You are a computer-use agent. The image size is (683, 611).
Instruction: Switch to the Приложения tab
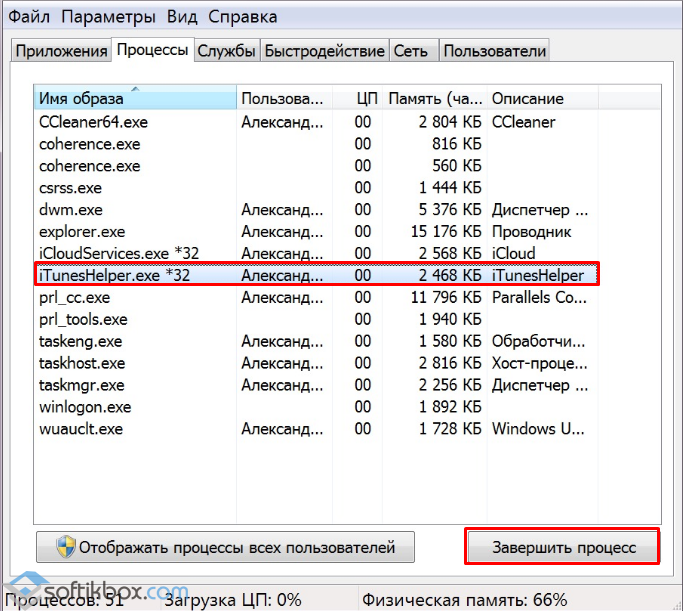point(61,51)
